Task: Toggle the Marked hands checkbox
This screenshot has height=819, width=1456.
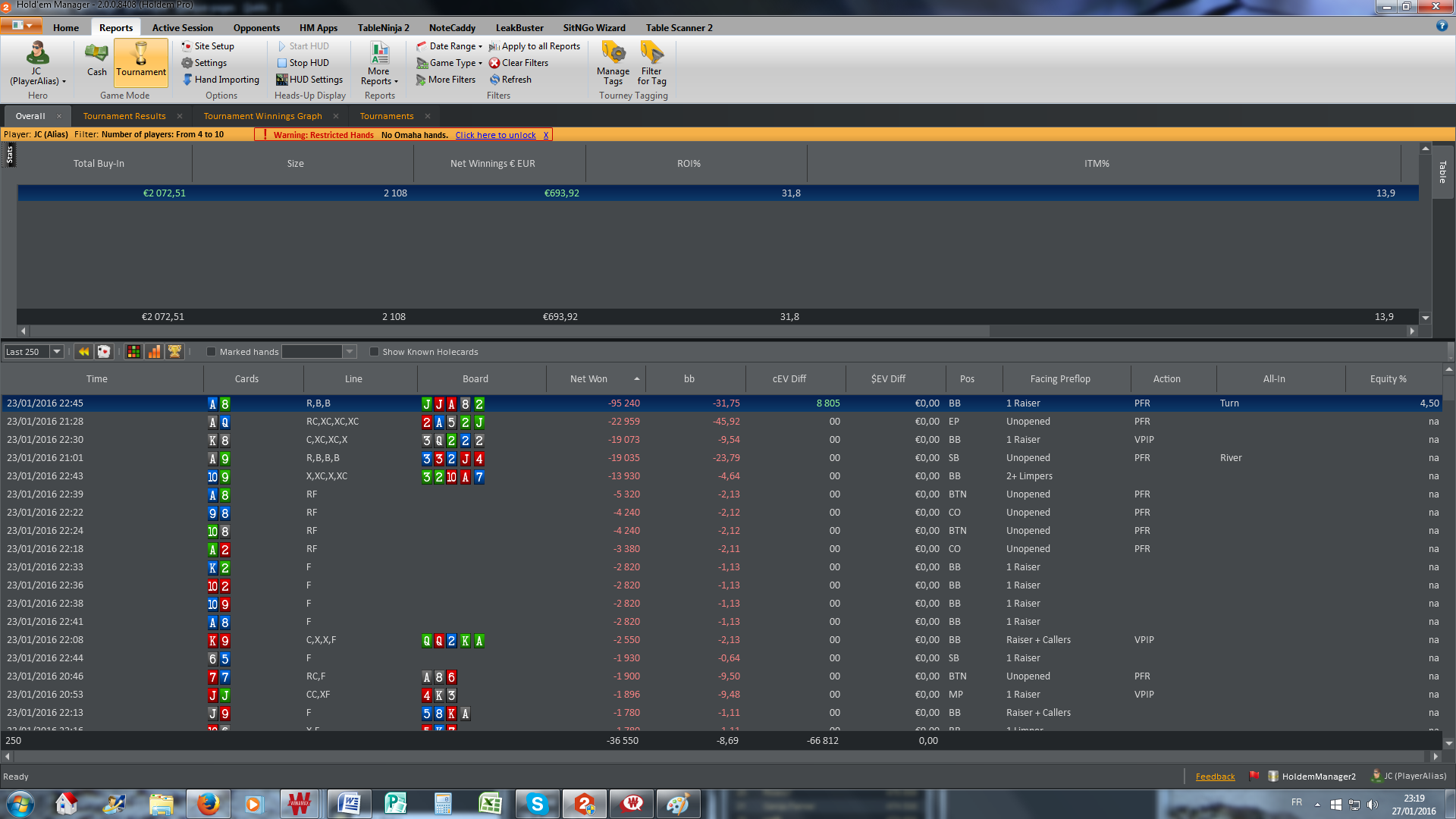Action: point(211,352)
